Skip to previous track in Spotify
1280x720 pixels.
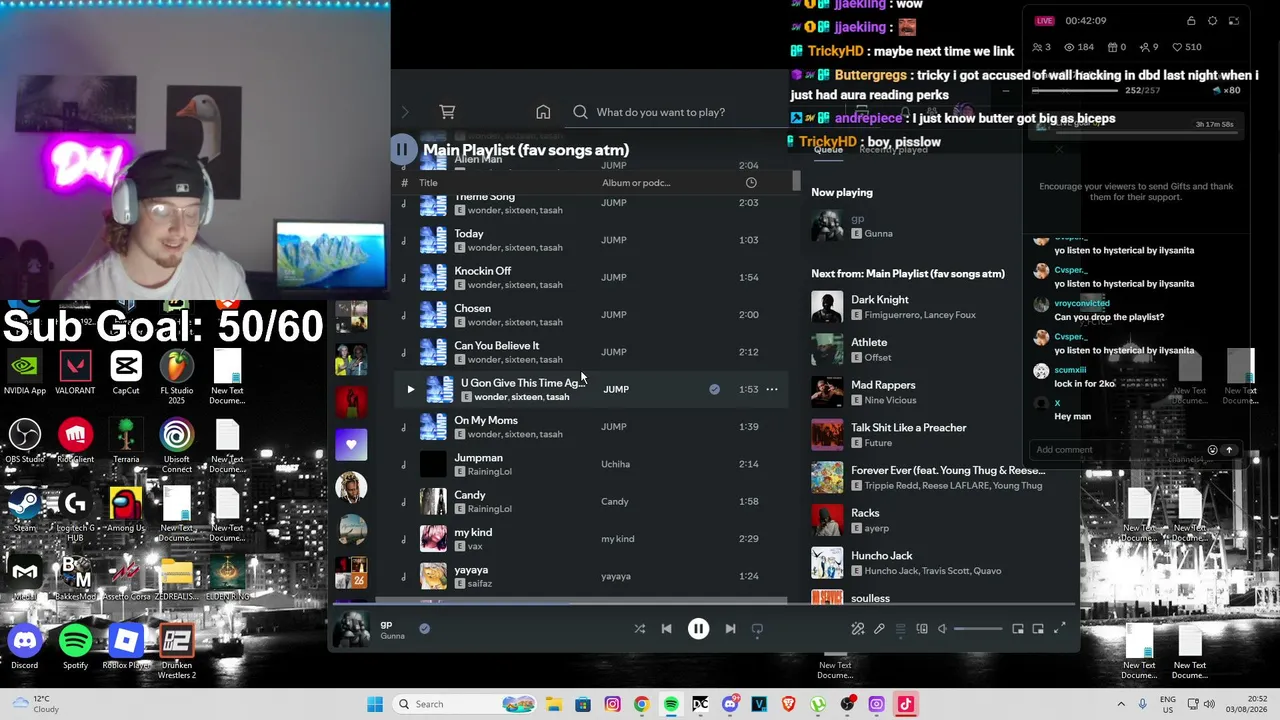(667, 629)
